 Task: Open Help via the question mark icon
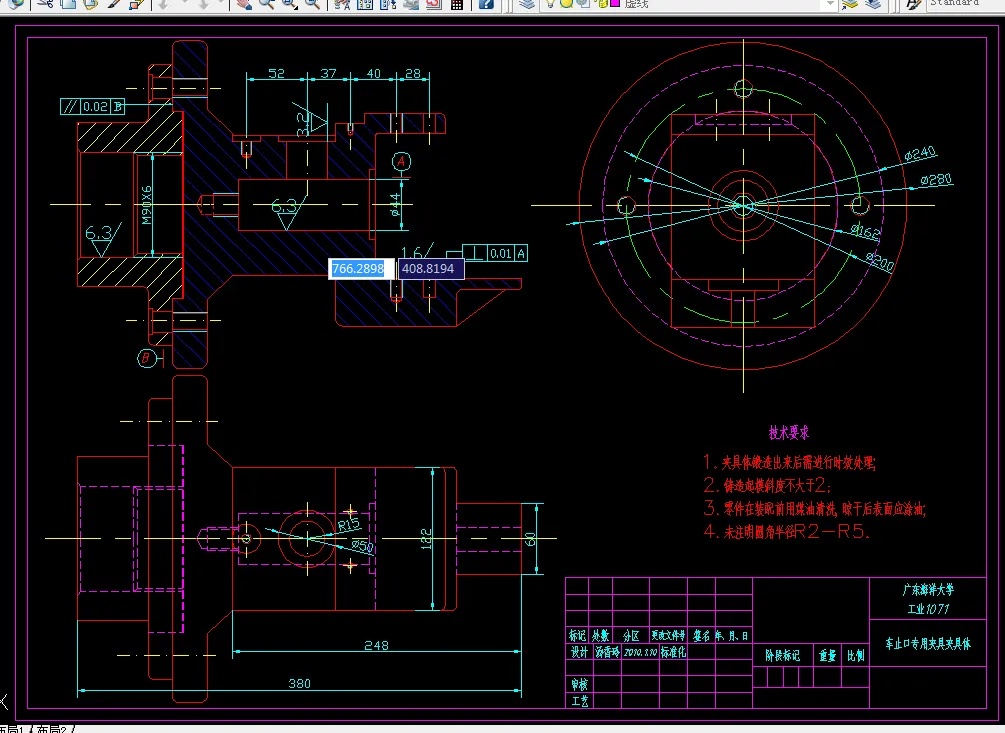coord(486,3)
